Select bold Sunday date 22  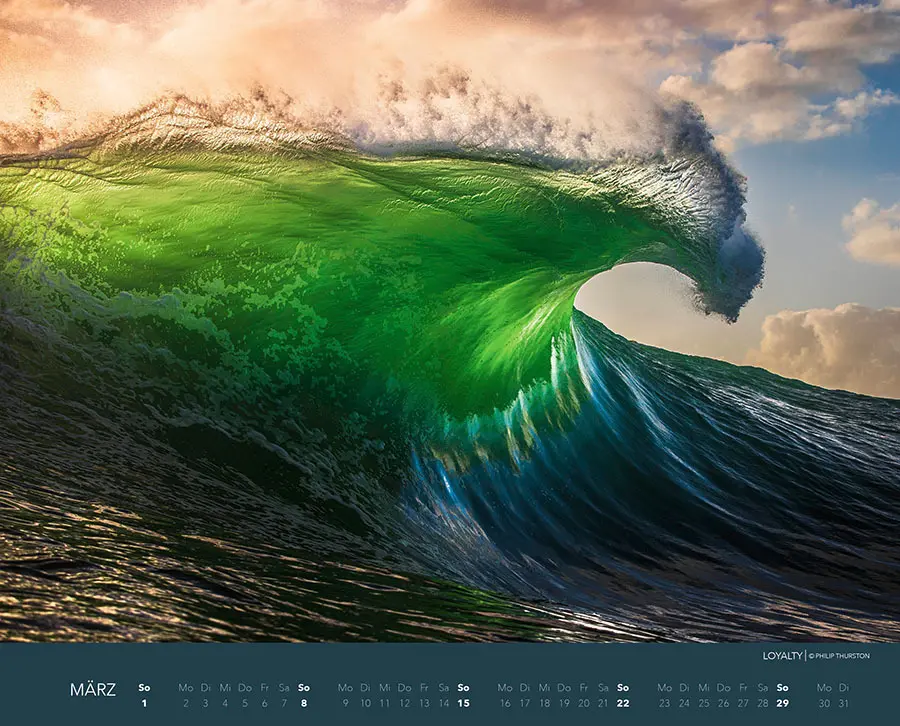click(623, 703)
